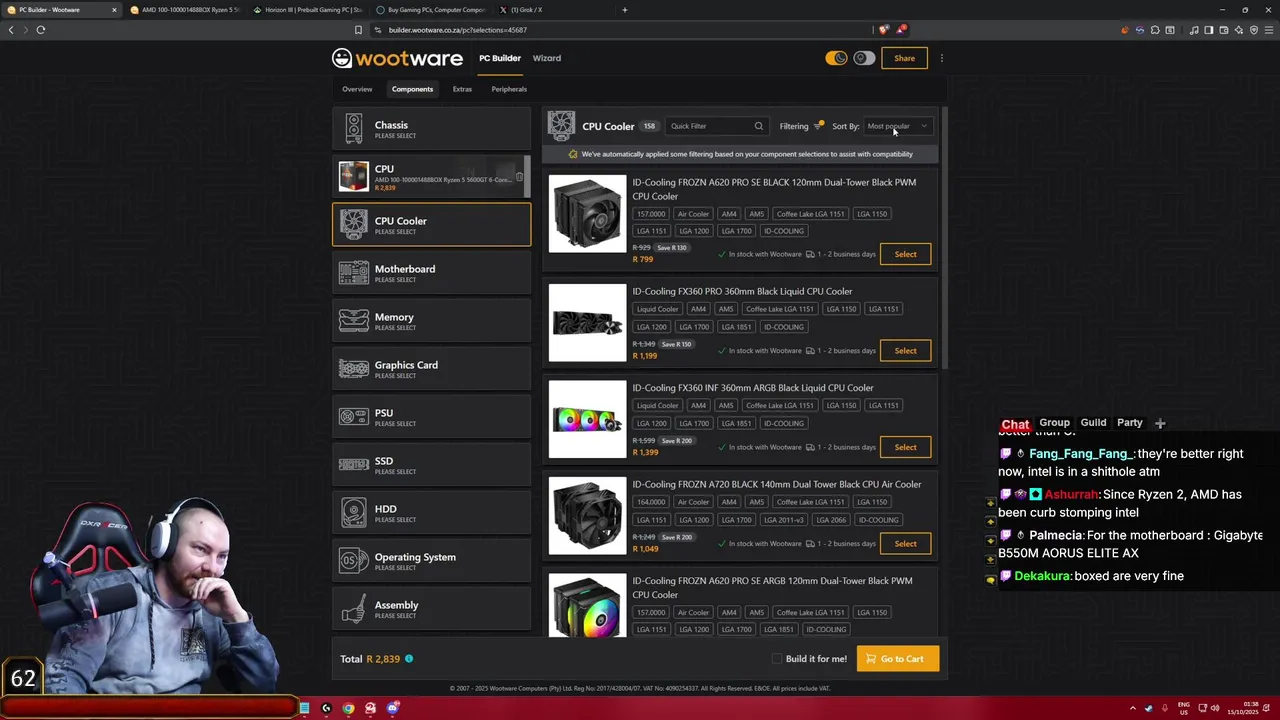Click the product list vertical scrollbar
The height and width of the screenshot is (720, 1280).
coord(944,237)
